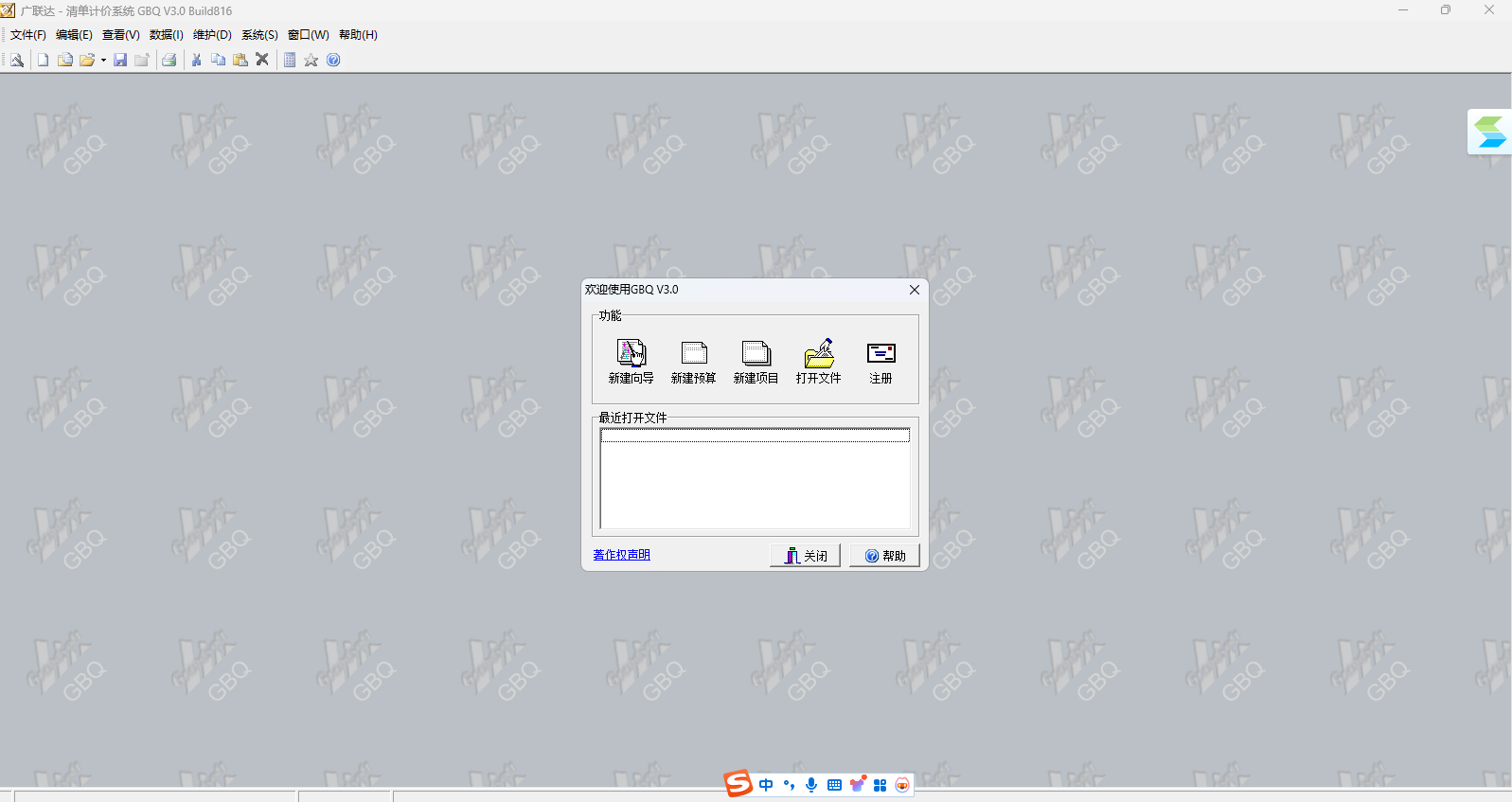Close the 欢迎使用GBQ V3.0 dialog

(915, 290)
